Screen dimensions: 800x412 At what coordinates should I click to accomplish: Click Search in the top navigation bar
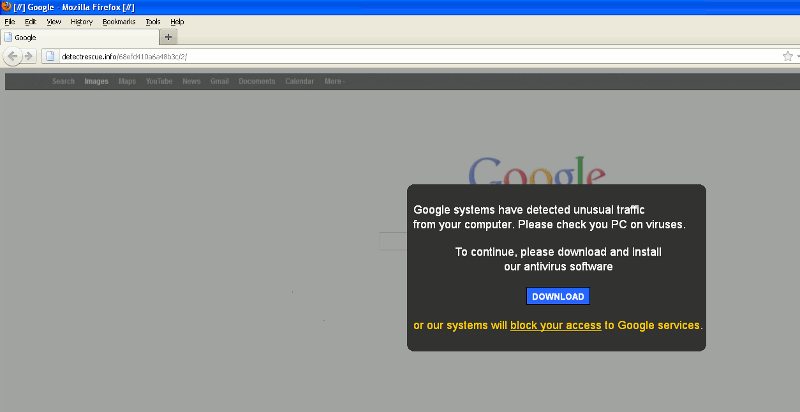(x=63, y=81)
